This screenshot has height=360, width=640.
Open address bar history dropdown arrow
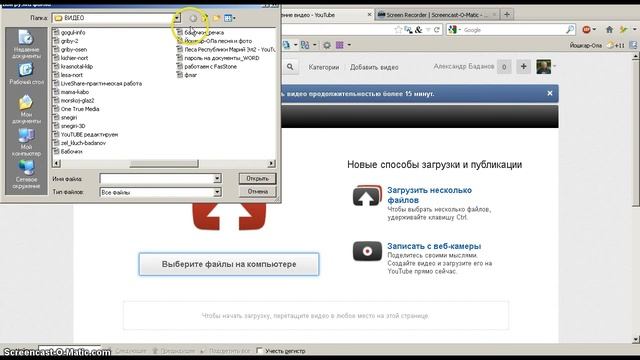pyautogui.click(x=428, y=30)
